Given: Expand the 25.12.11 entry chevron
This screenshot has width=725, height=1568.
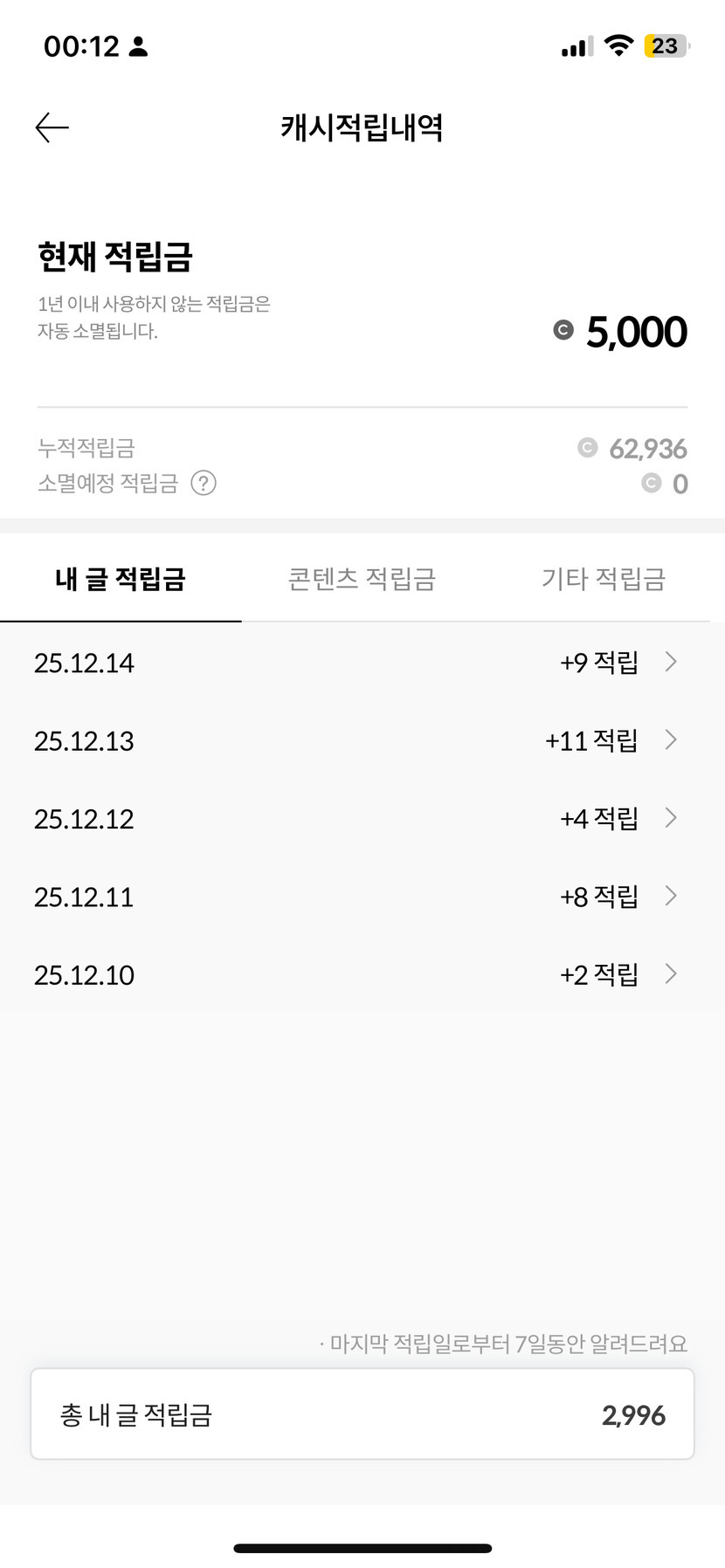Looking at the screenshot, I should coord(671,896).
